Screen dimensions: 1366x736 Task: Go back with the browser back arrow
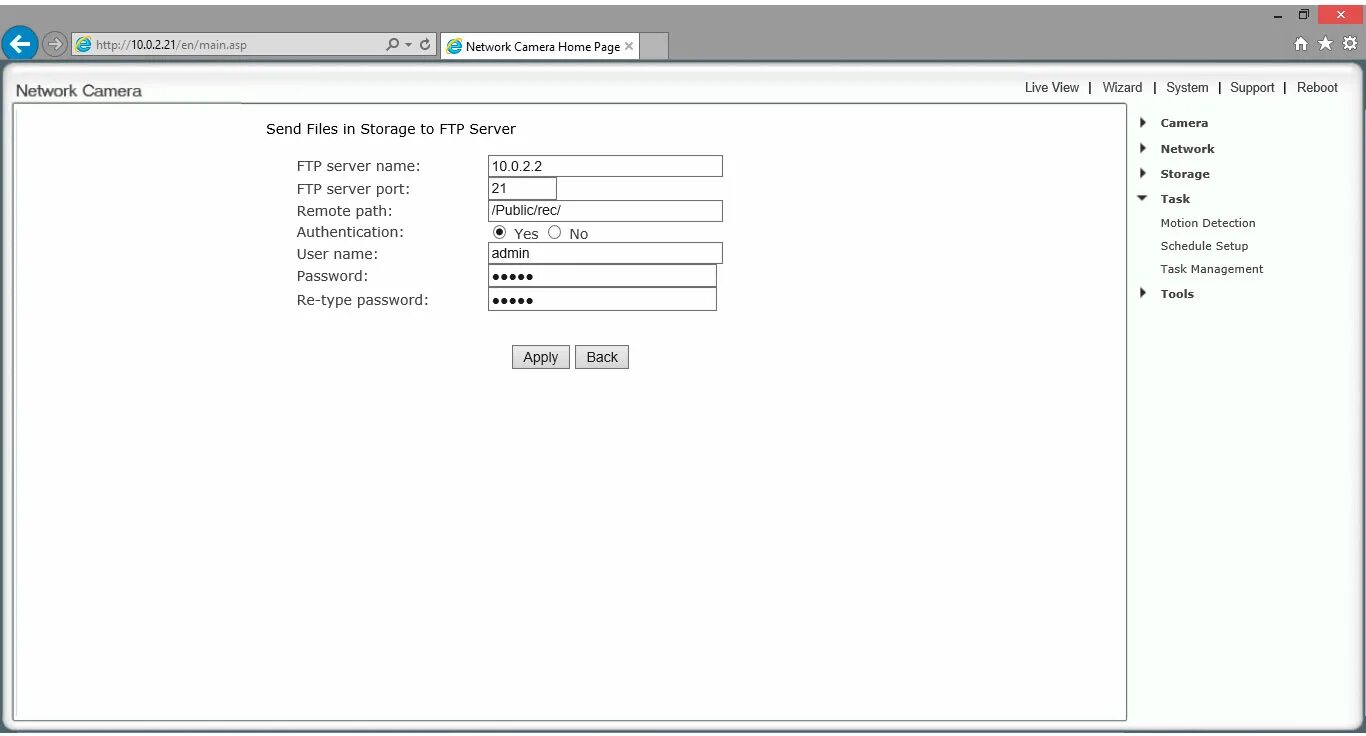point(20,44)
